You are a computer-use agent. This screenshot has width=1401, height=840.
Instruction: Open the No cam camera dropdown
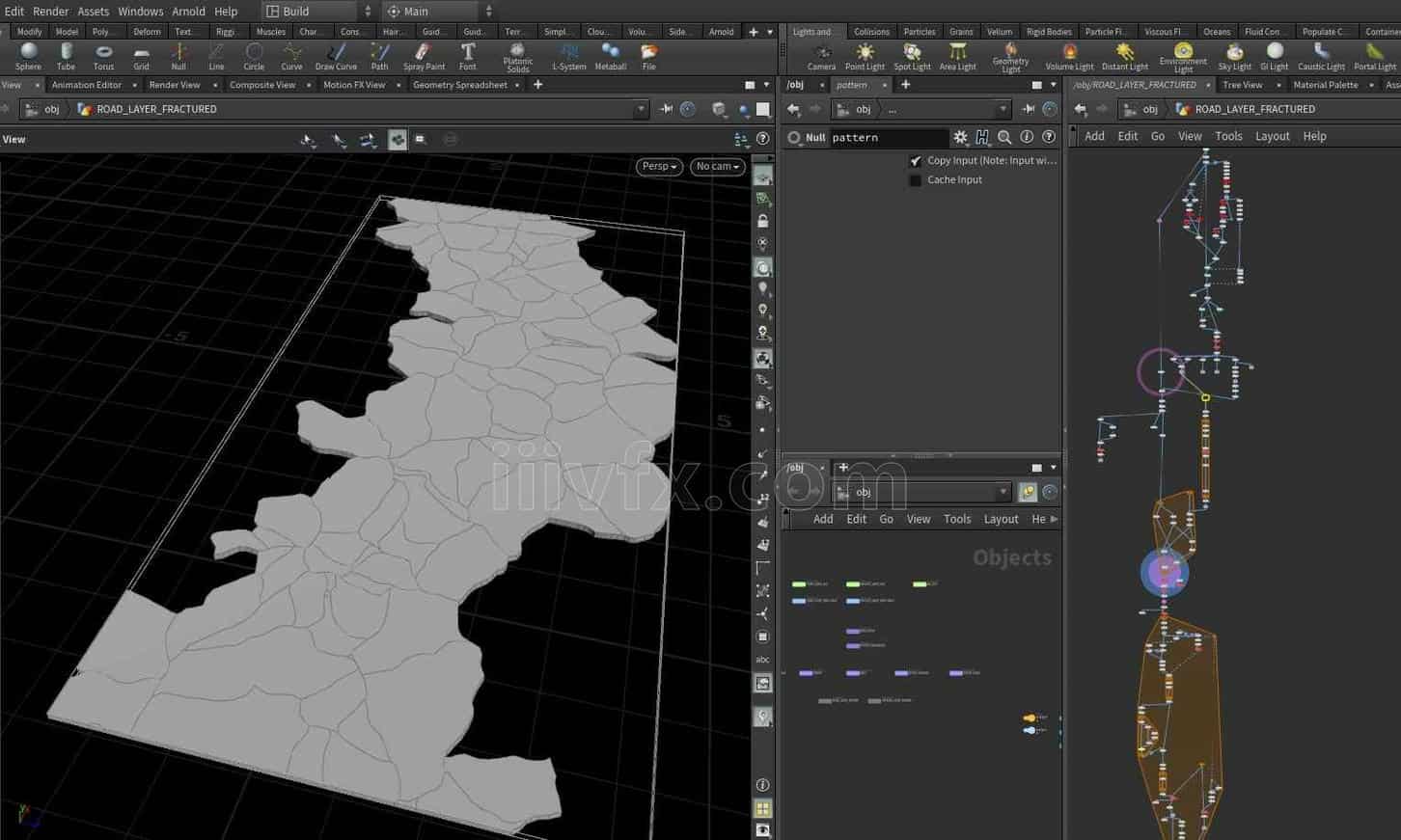click(x=717, y=166)
